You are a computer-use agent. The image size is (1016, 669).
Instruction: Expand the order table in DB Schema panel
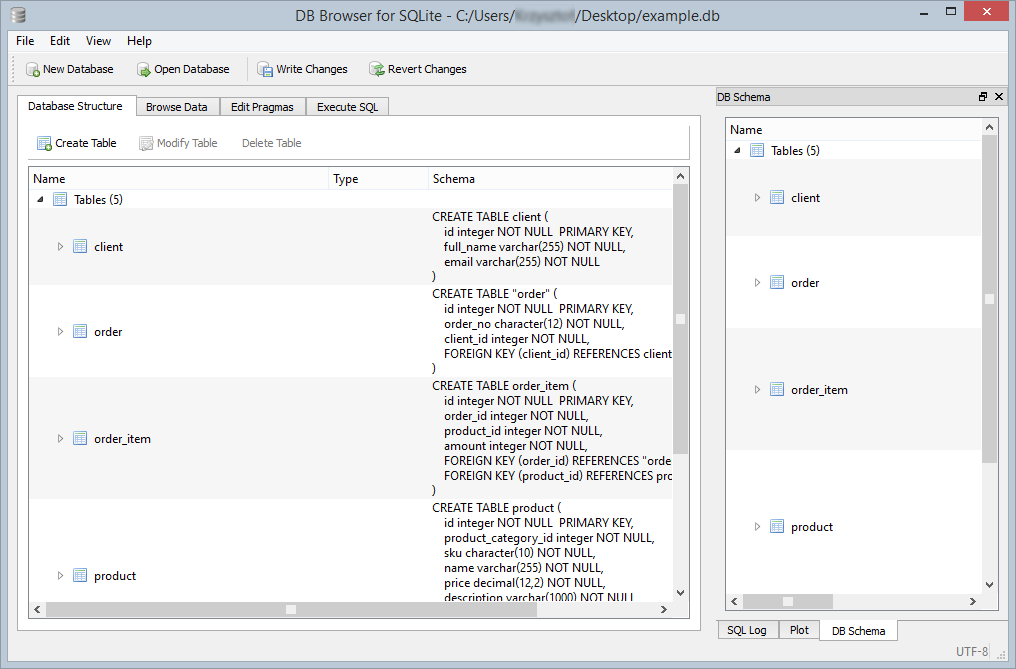(x=757, y=283)
